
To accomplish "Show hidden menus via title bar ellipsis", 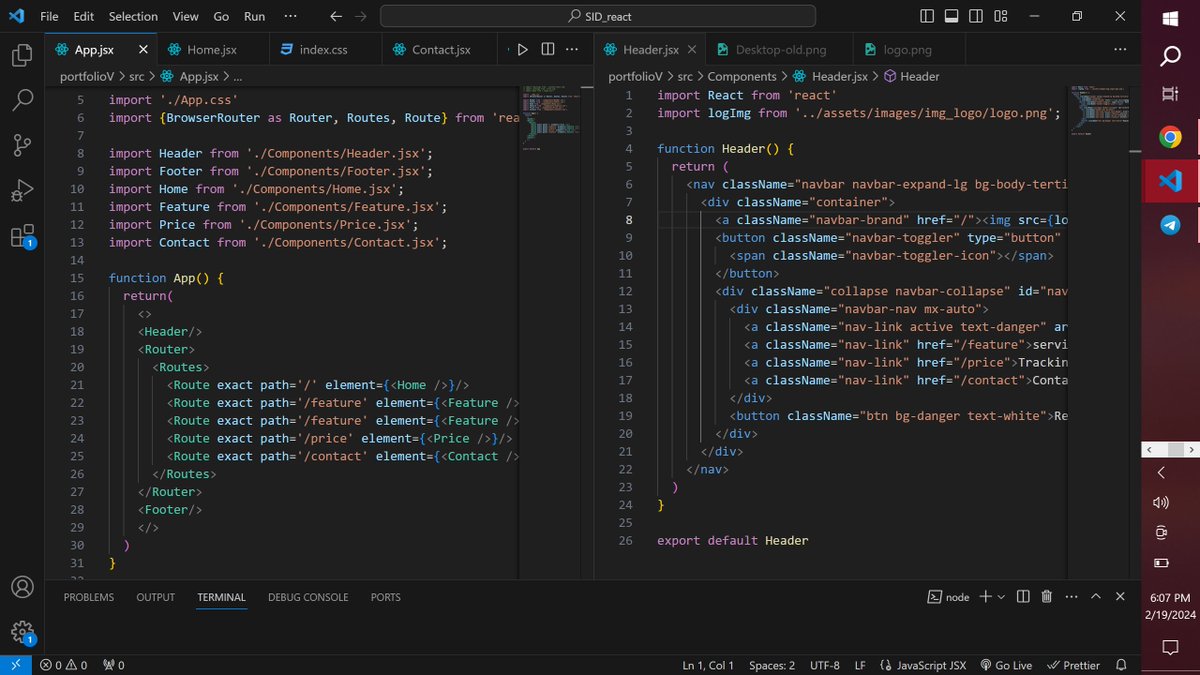I will (290, 16).
